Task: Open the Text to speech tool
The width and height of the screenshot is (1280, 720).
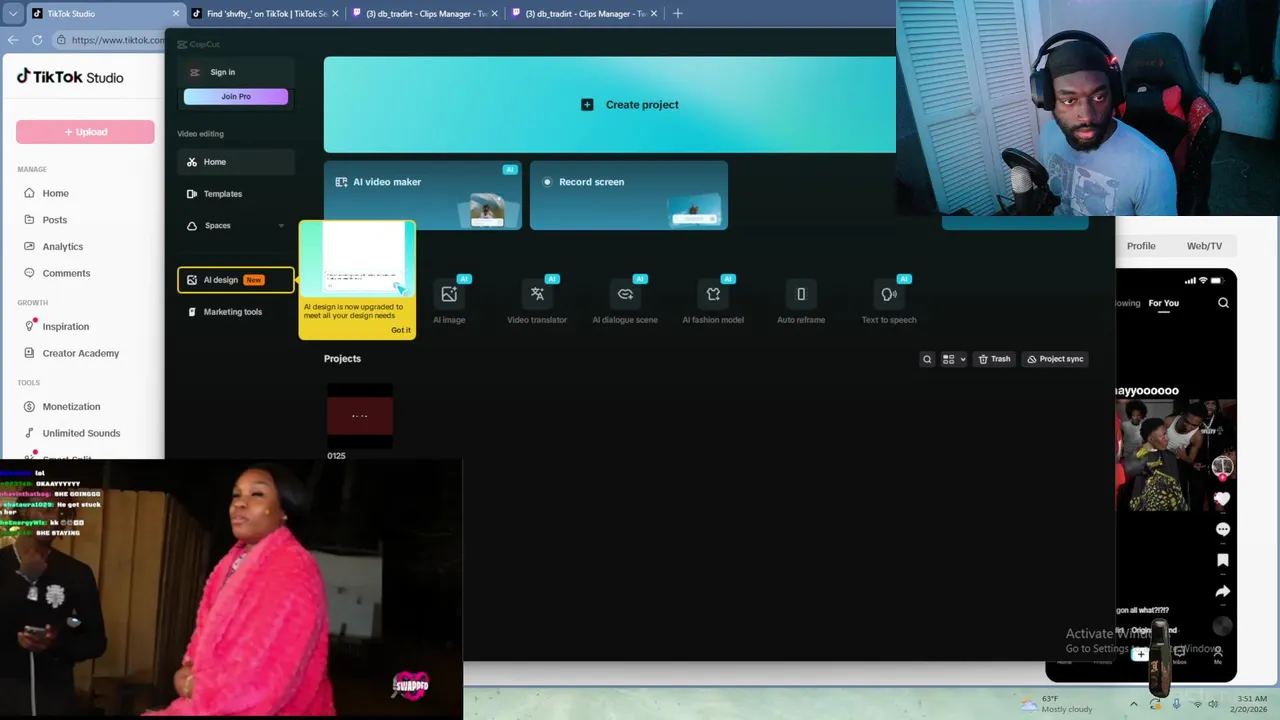Action: [x=889, y=301]
